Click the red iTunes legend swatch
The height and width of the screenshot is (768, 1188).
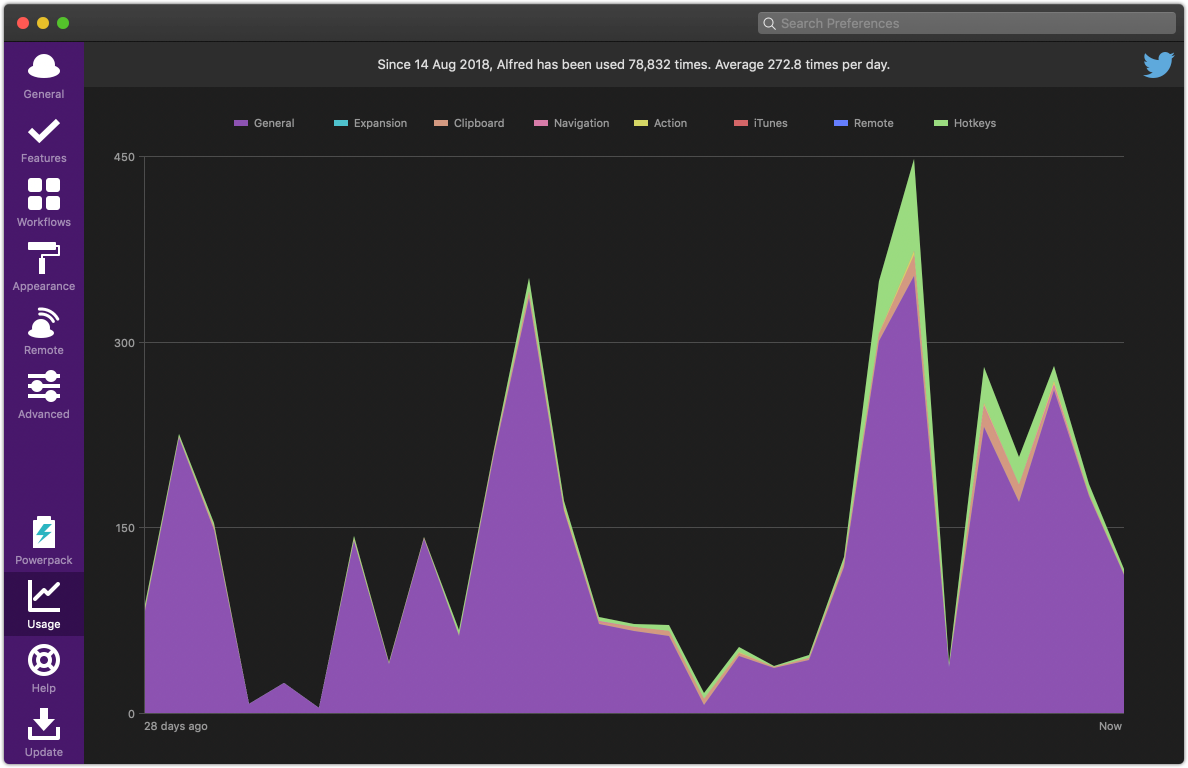(x=741, y=123)
